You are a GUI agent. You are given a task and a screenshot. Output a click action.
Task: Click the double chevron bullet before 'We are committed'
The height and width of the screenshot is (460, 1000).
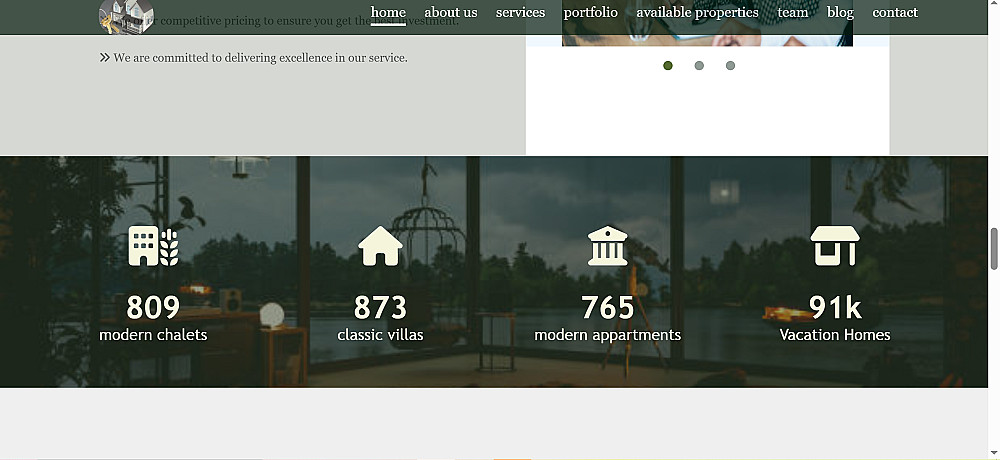[105, 57]
